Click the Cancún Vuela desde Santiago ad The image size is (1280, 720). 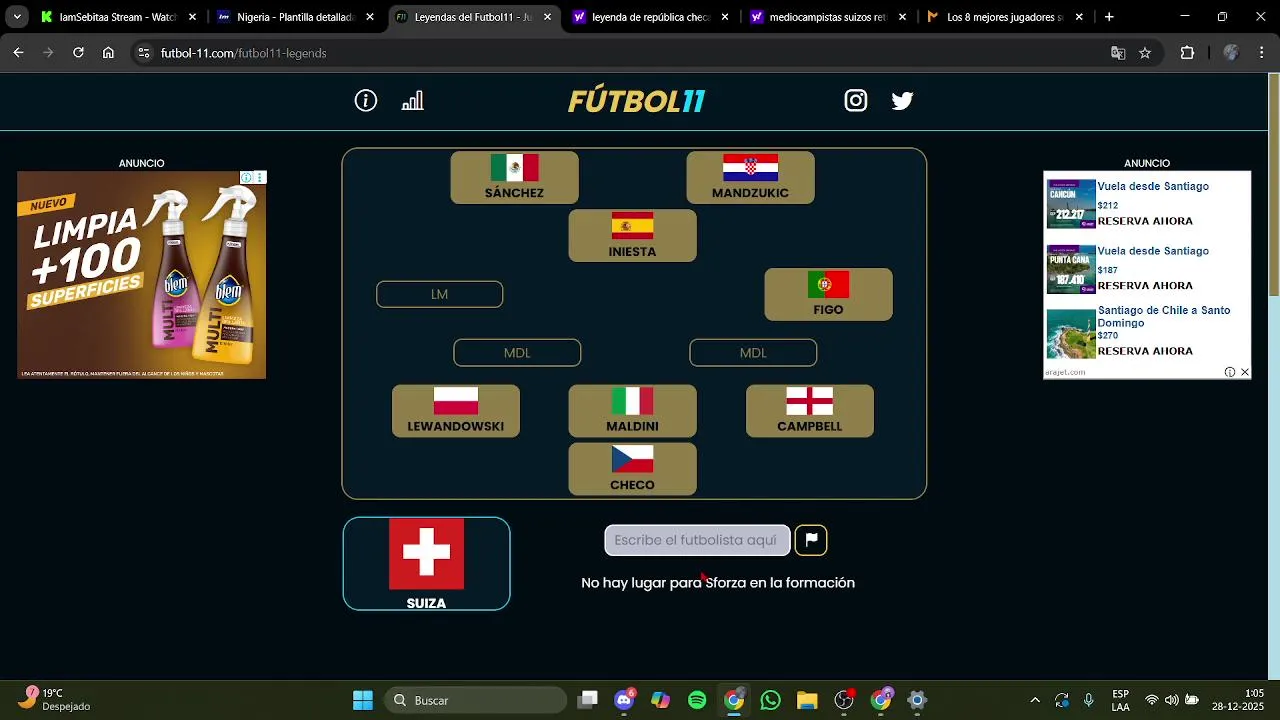(x=1147, y=204)
